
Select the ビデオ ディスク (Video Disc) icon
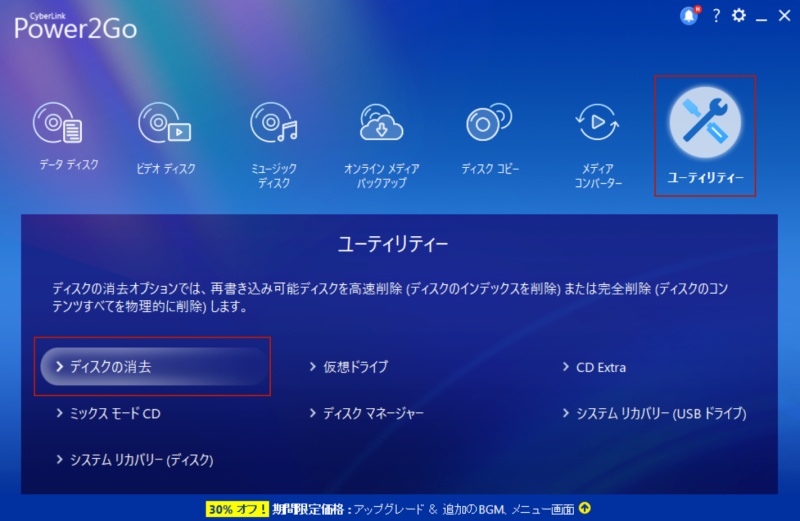[164, 123]
